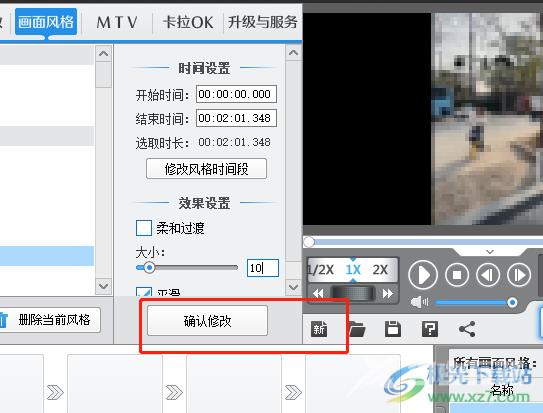Click the style list scrollbar thumb

pyautogui.click(x=104, y=75)
